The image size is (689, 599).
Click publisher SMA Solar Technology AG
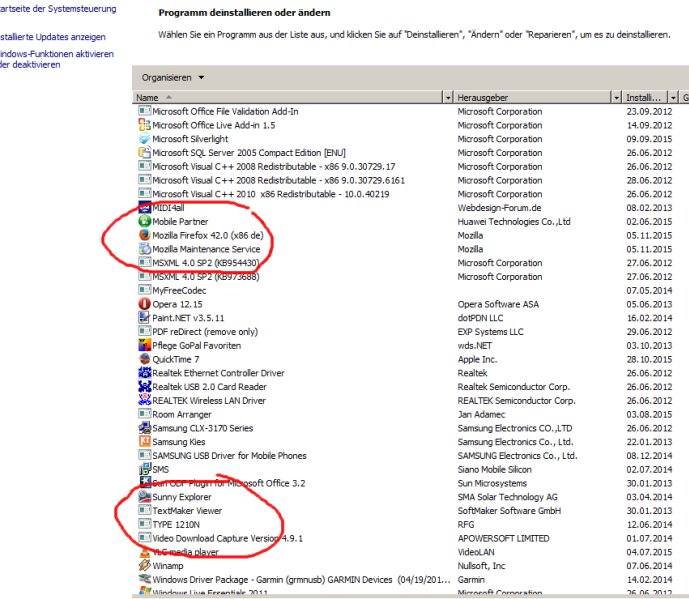click(x=508, y=497)
